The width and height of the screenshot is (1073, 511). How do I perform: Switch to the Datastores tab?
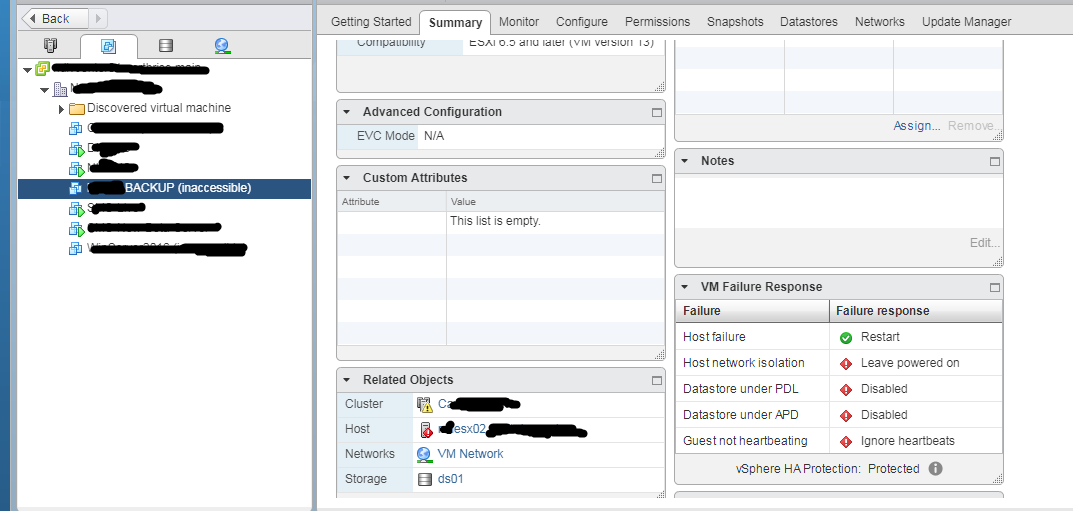(x=809, y=22)
